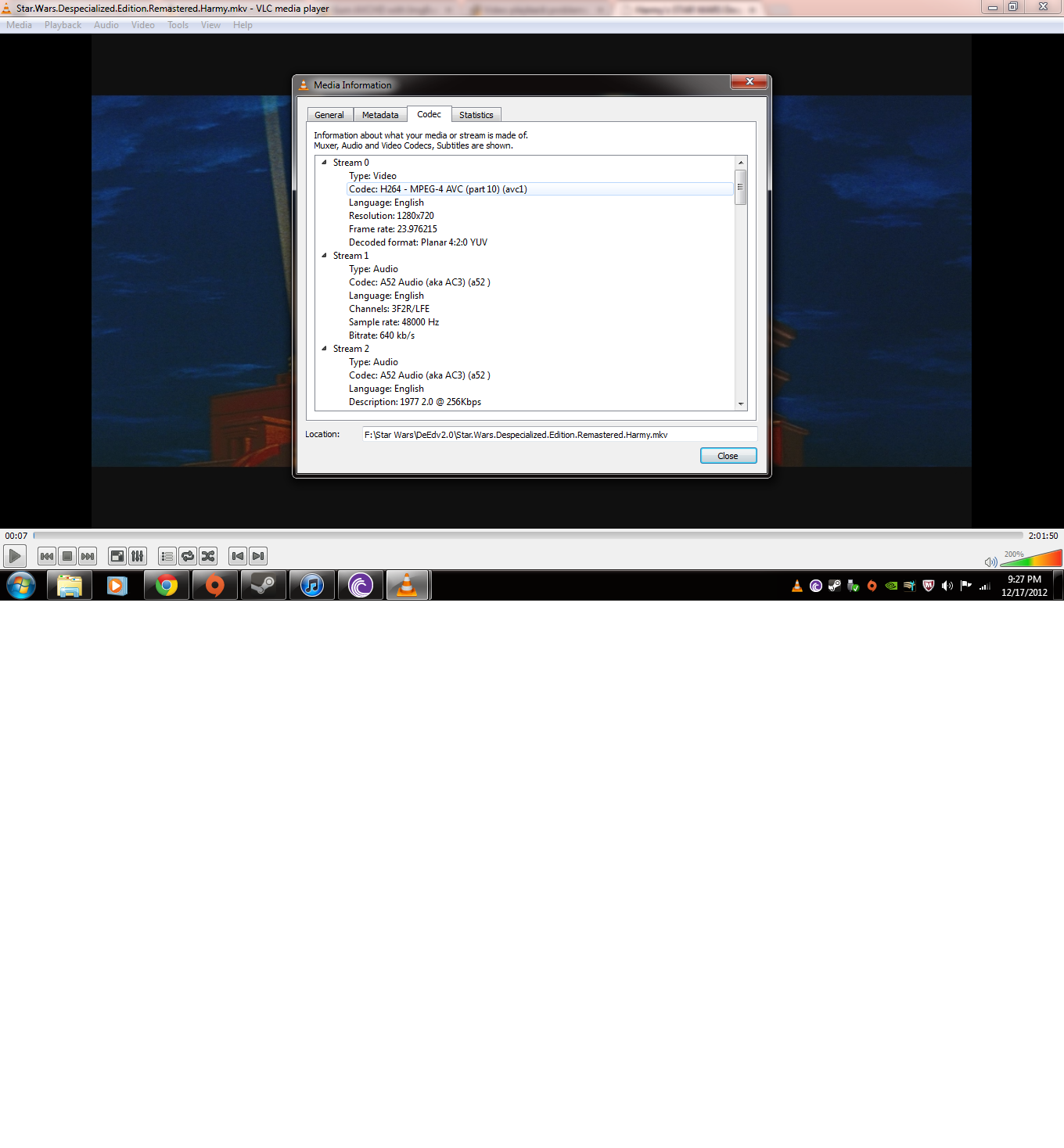Open iTunes from taskbar
The height and width of the screenshot is (1148, 1064).
click(311, 585)
